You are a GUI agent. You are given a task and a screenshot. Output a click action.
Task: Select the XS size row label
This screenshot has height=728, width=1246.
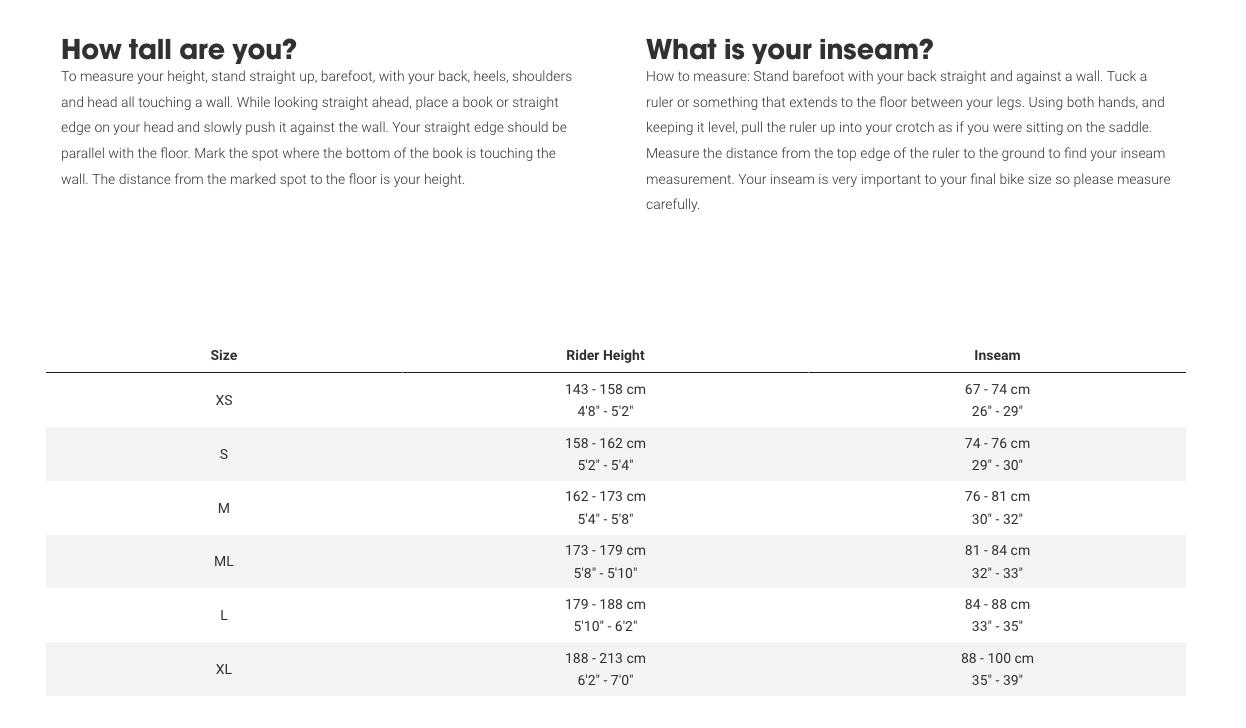[224, 400]
